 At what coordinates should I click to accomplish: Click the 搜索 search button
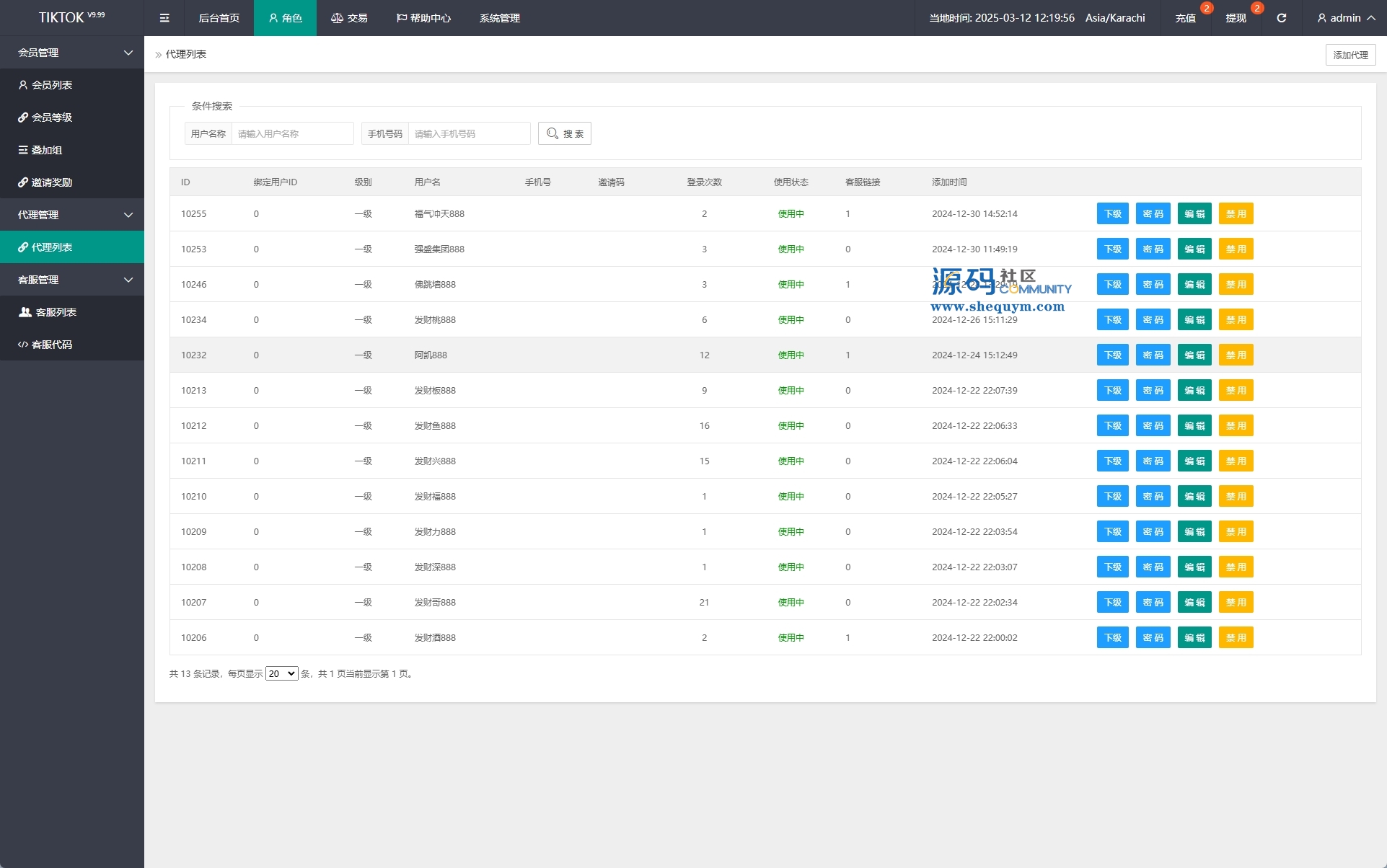[x=565, y=133]
